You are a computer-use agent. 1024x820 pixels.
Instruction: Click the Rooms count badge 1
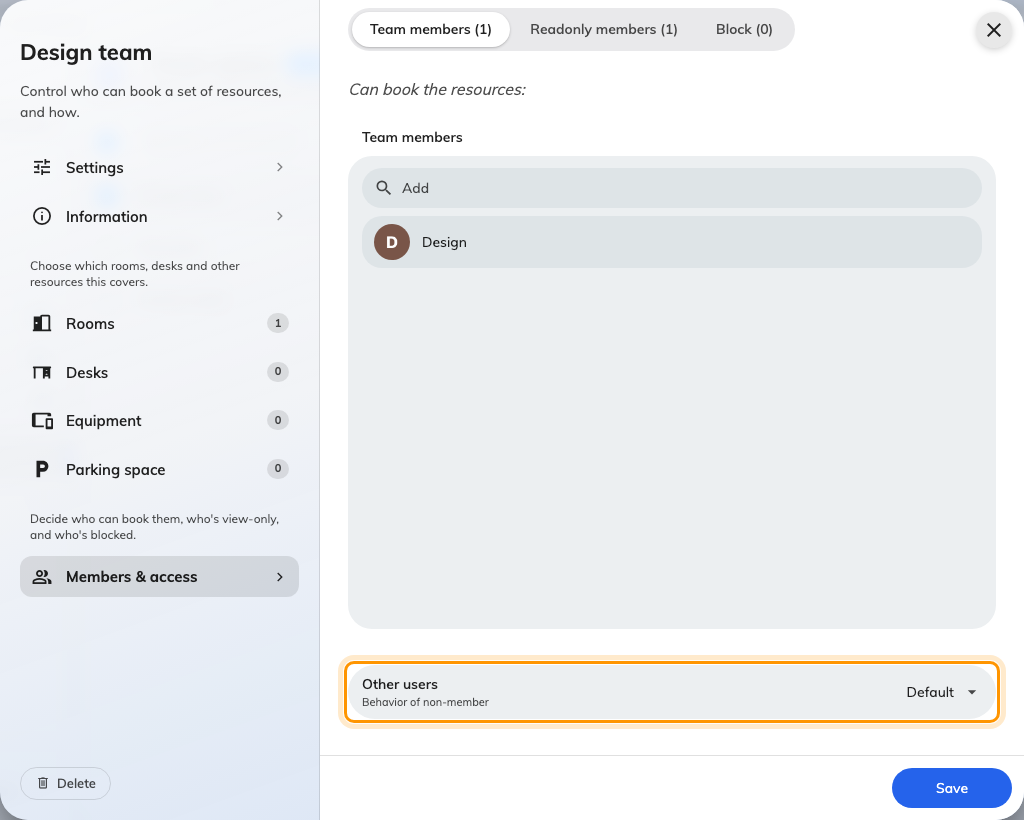pos(278,323)
